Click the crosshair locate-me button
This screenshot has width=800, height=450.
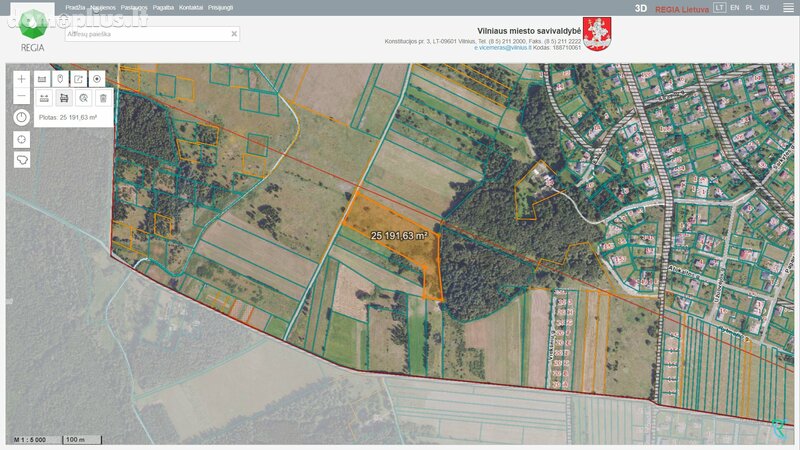(21, 139)
